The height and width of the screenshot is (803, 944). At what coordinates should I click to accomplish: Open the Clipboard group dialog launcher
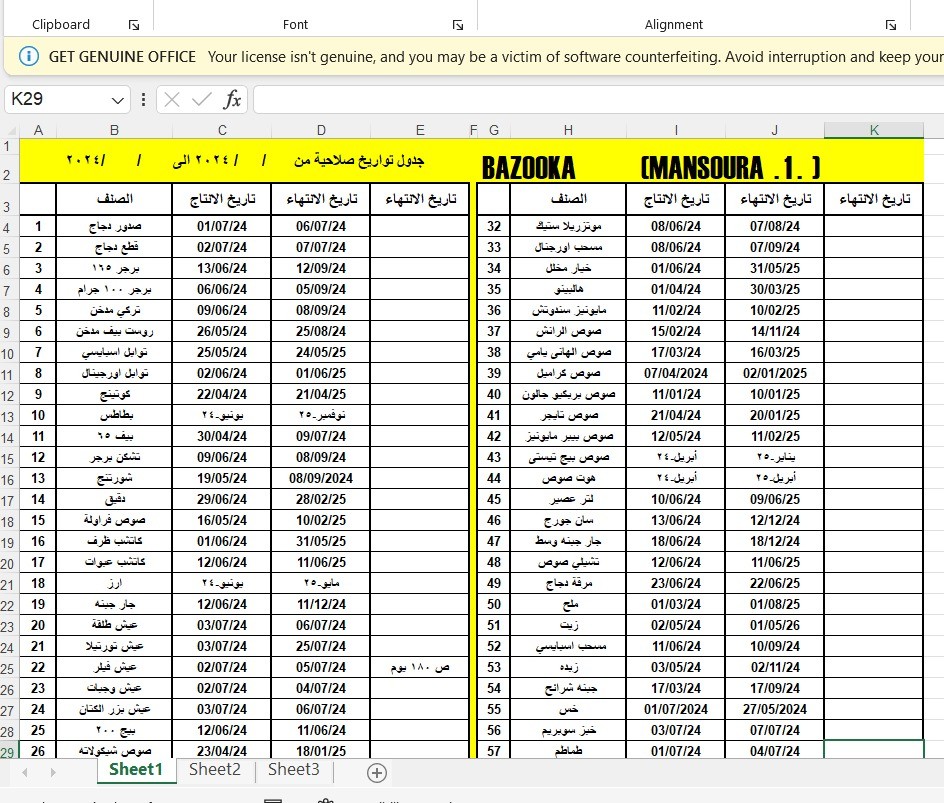point(134,25)
